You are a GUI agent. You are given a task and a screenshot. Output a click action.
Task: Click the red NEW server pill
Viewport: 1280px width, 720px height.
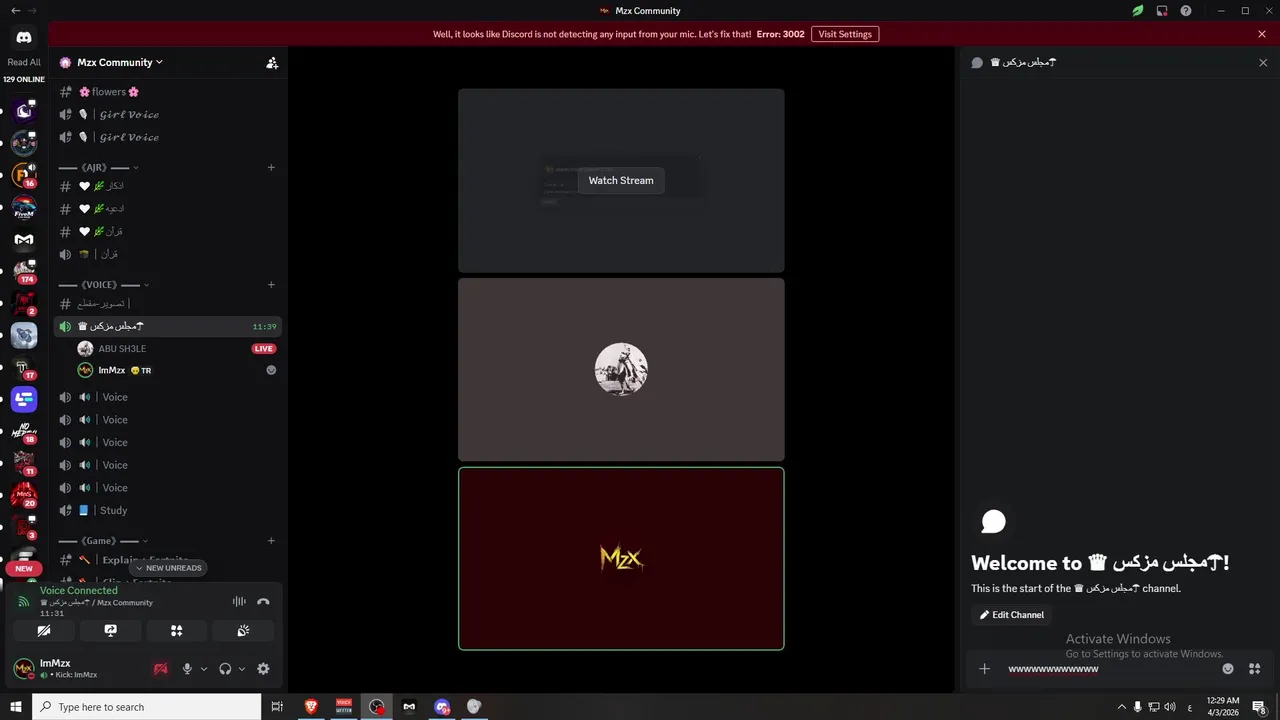click(x=24, y=568)
